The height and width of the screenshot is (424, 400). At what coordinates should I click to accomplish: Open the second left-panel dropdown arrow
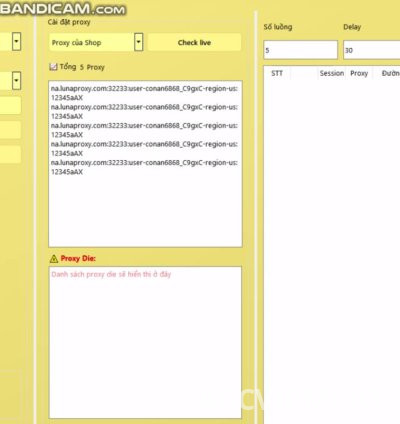tap(16, 81)
